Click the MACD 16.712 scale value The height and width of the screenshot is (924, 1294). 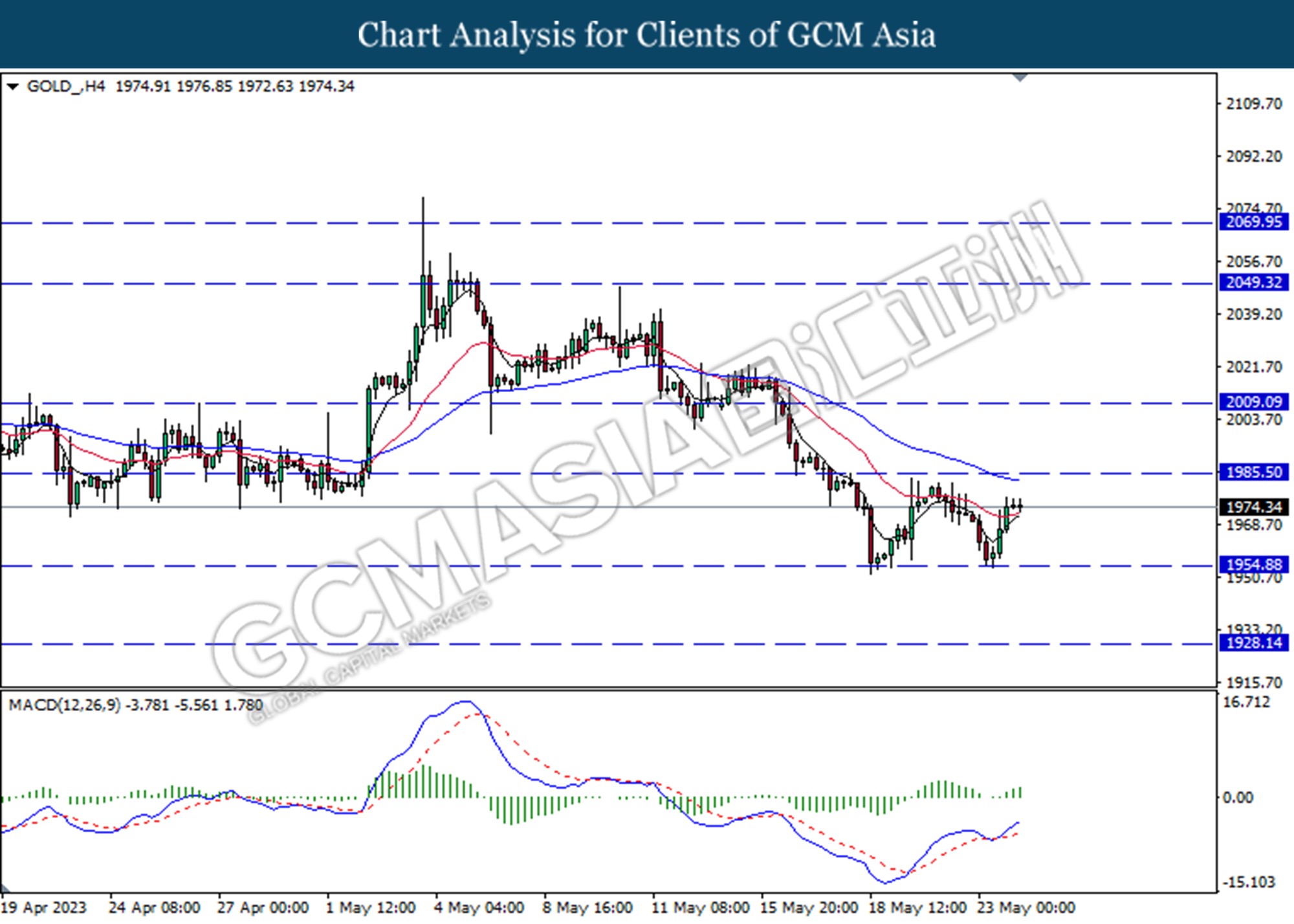point(1246,702)
